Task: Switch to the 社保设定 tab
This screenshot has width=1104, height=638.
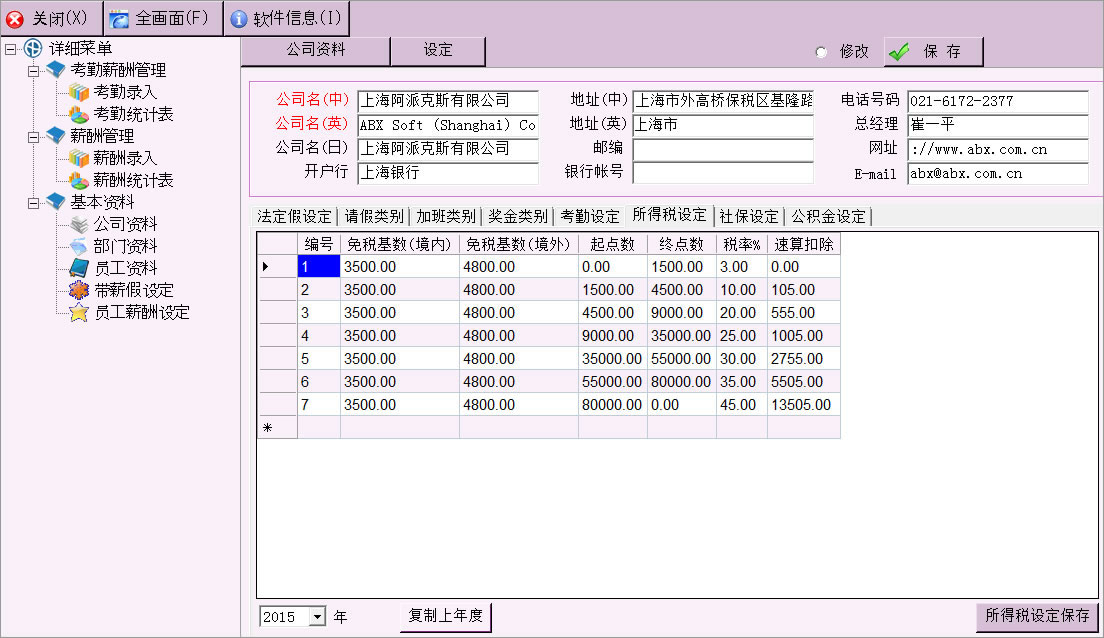Action: coord(748,216)
